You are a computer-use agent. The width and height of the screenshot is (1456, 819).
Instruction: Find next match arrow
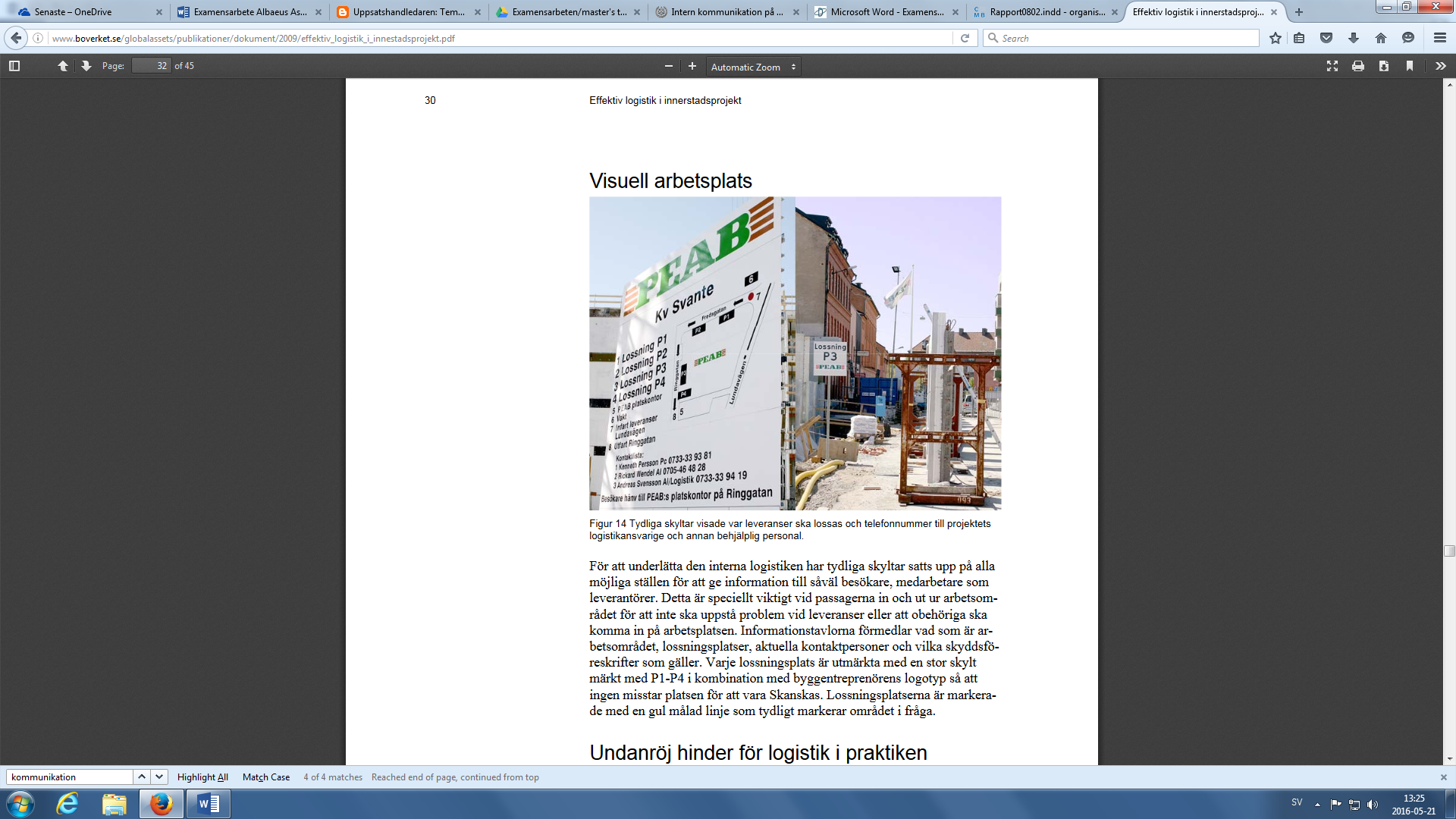pos(159,777)
